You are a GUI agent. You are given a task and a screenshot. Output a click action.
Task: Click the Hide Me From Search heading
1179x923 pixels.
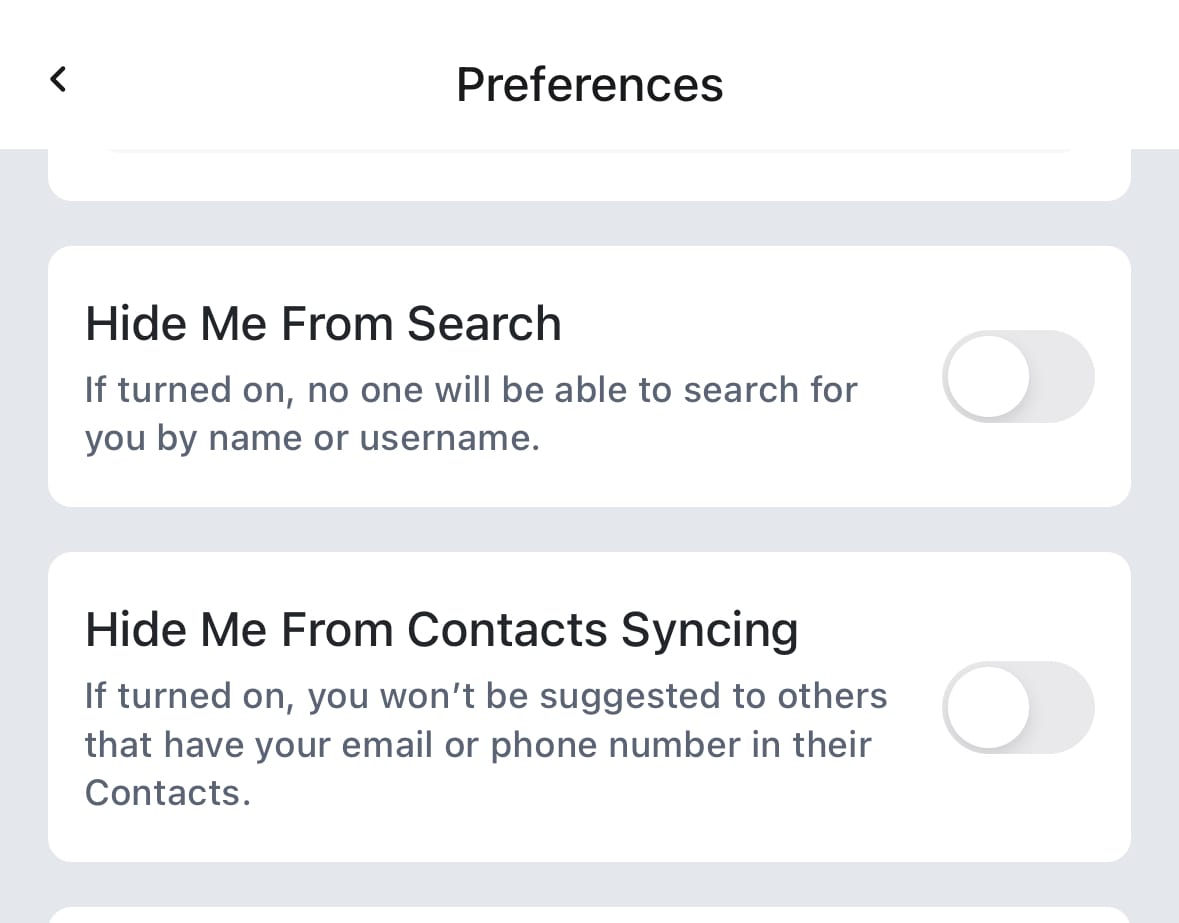click(323, 324)
